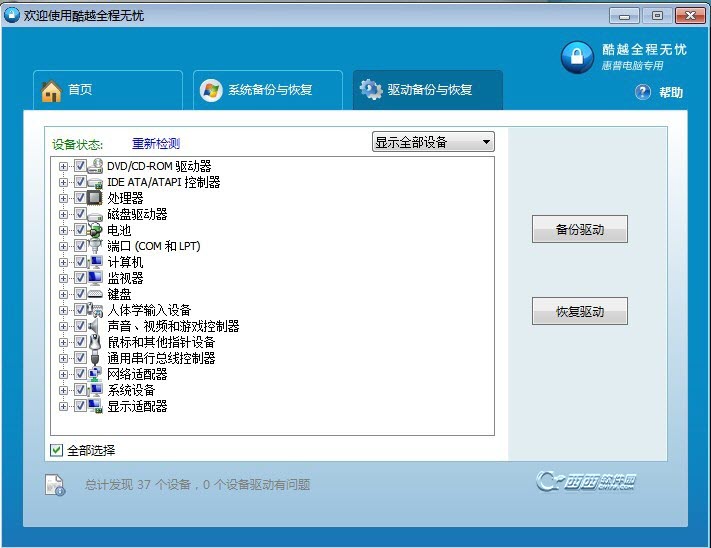This screenshot has height=548, width=711.
Task: Click the 处理器 processor chip icon
Action: [x=94, y=198]
